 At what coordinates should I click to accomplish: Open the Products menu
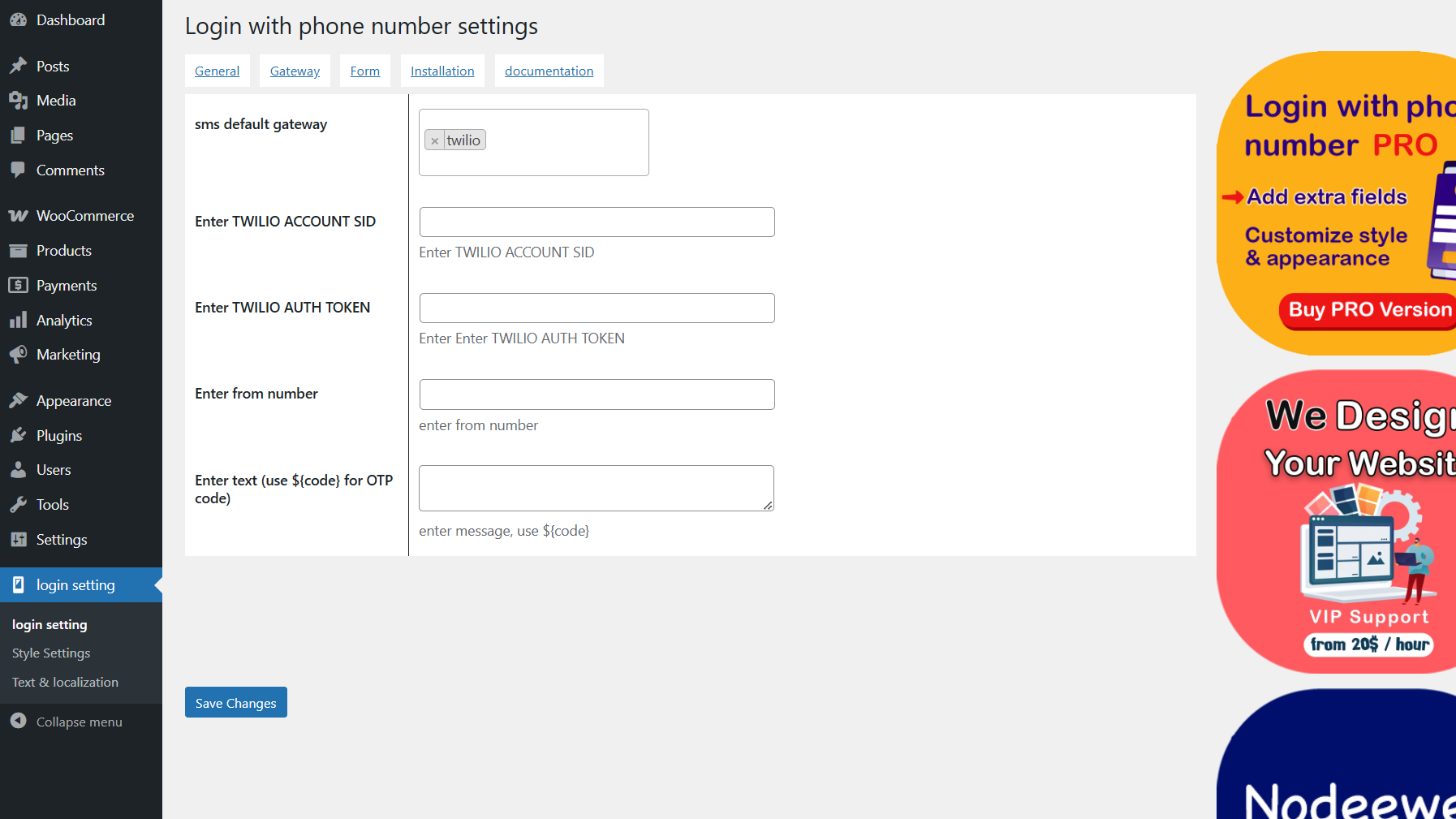(x=81, y=251)
